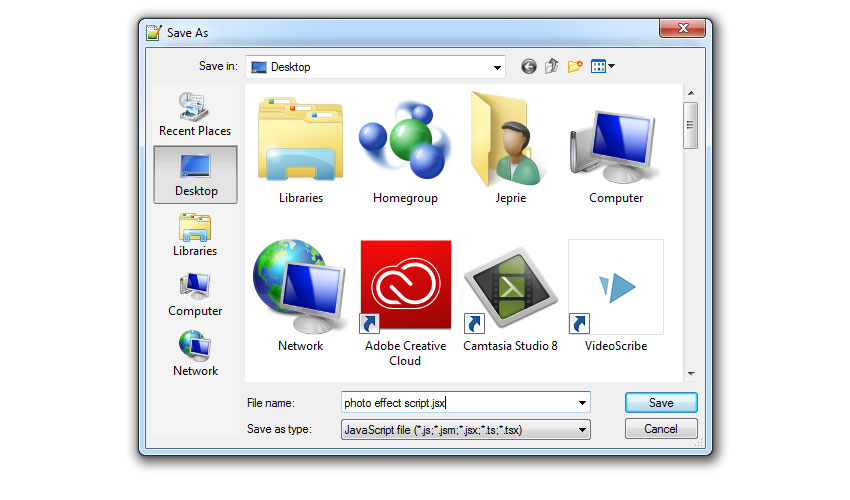
Task: Open Libraries in the places sidebar
Action: pyautogui.click(x=195, y=235)
